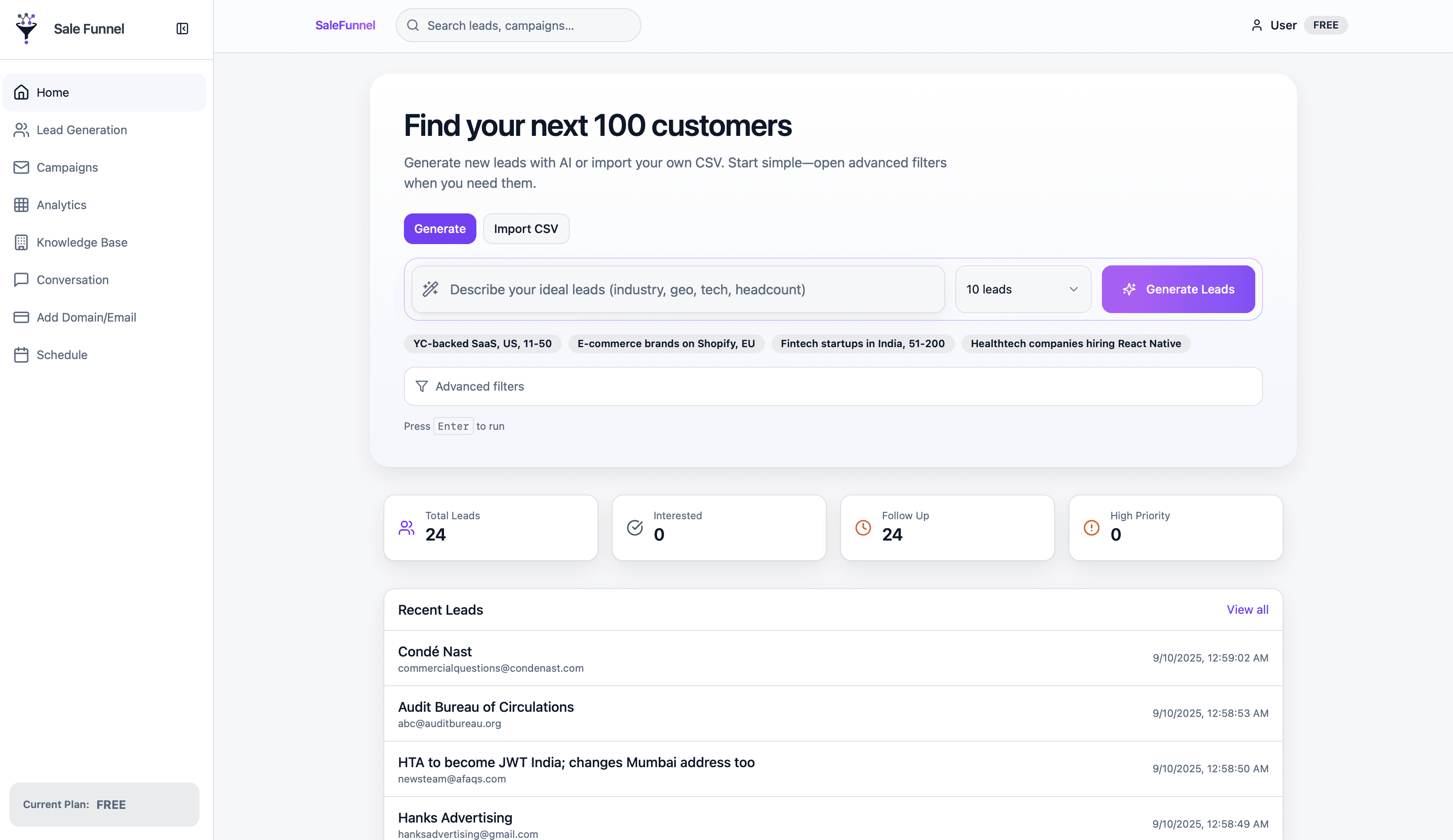Click the Schedule calendar icon
The image size is (1453, 840).
21,354
